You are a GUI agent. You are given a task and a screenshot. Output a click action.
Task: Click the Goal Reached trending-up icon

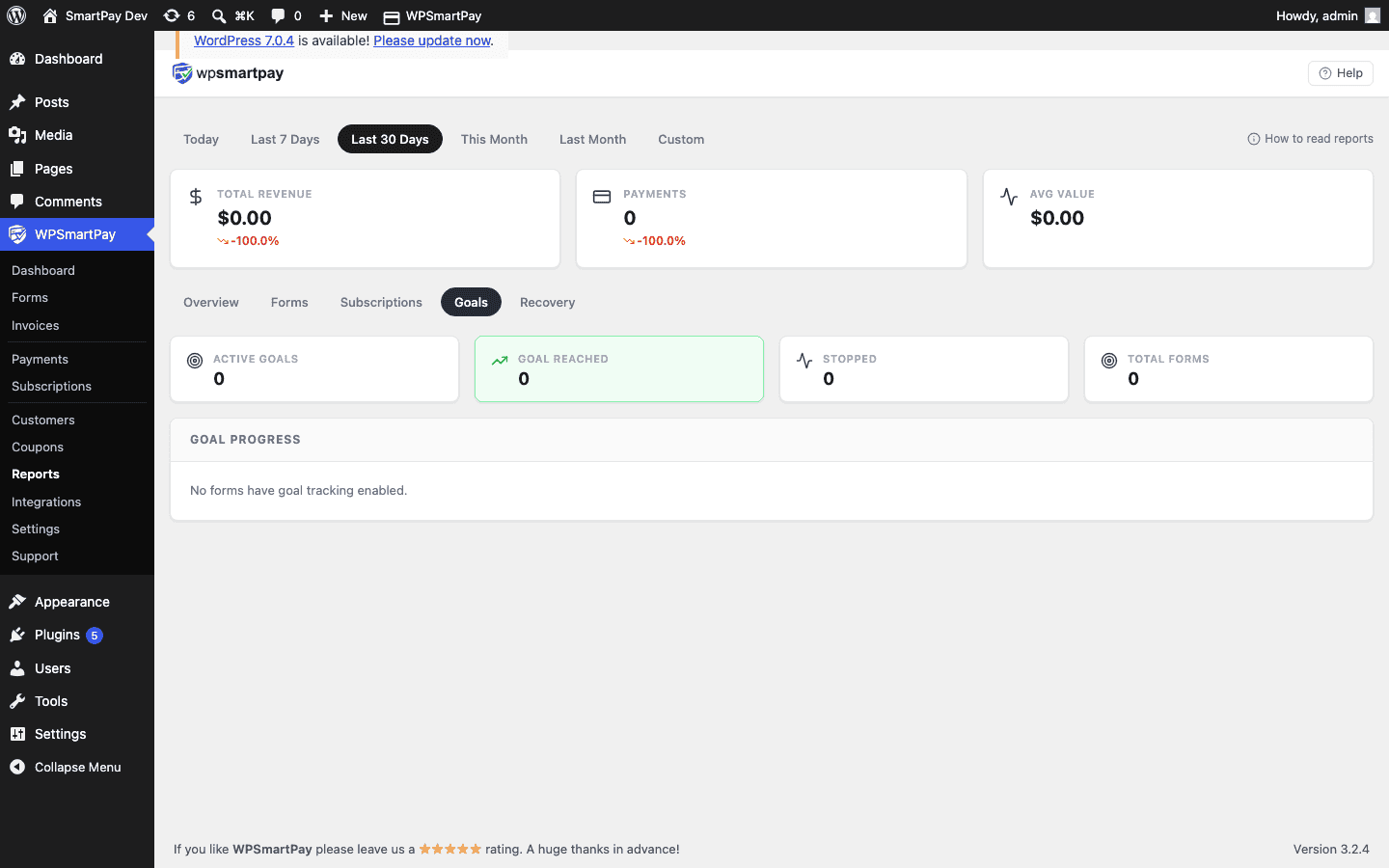(500, 361)
